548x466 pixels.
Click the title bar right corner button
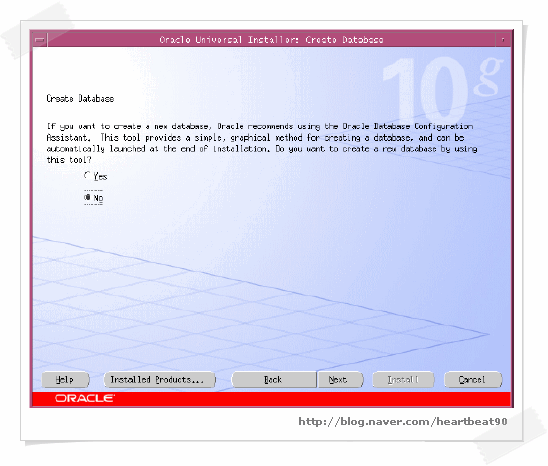point(503,40)
